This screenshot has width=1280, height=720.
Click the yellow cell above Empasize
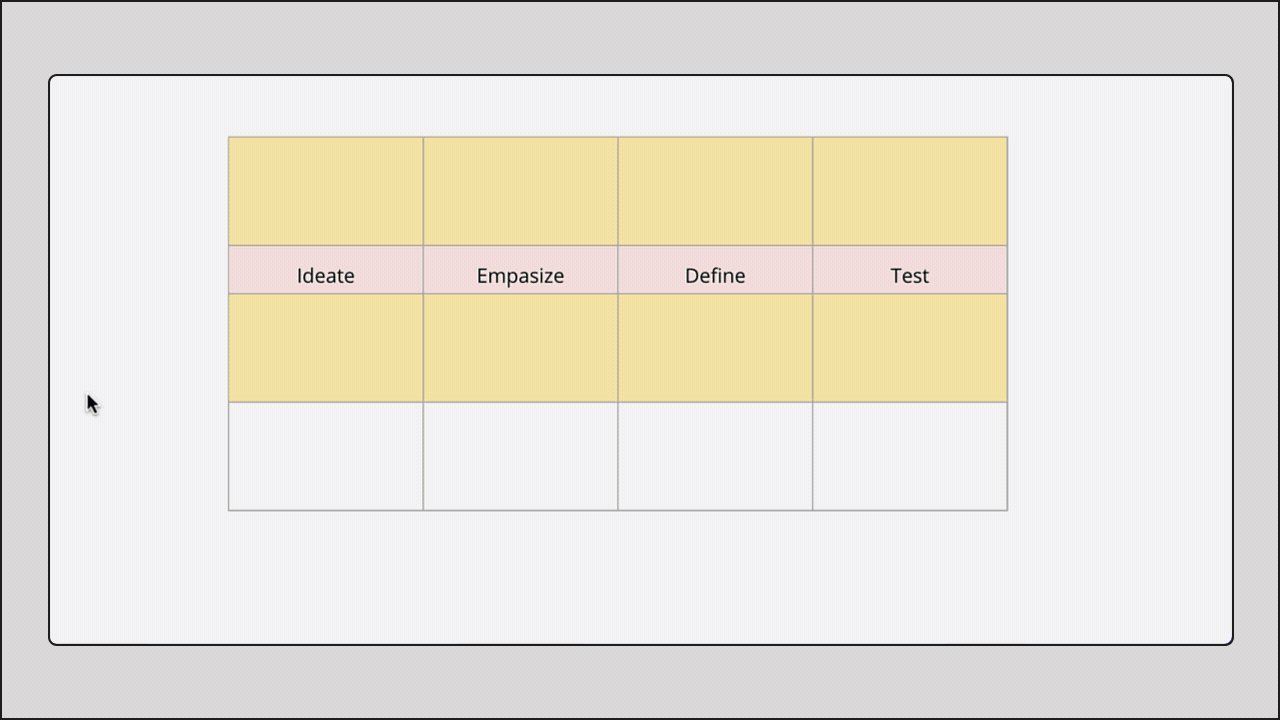tap(520, 191)
